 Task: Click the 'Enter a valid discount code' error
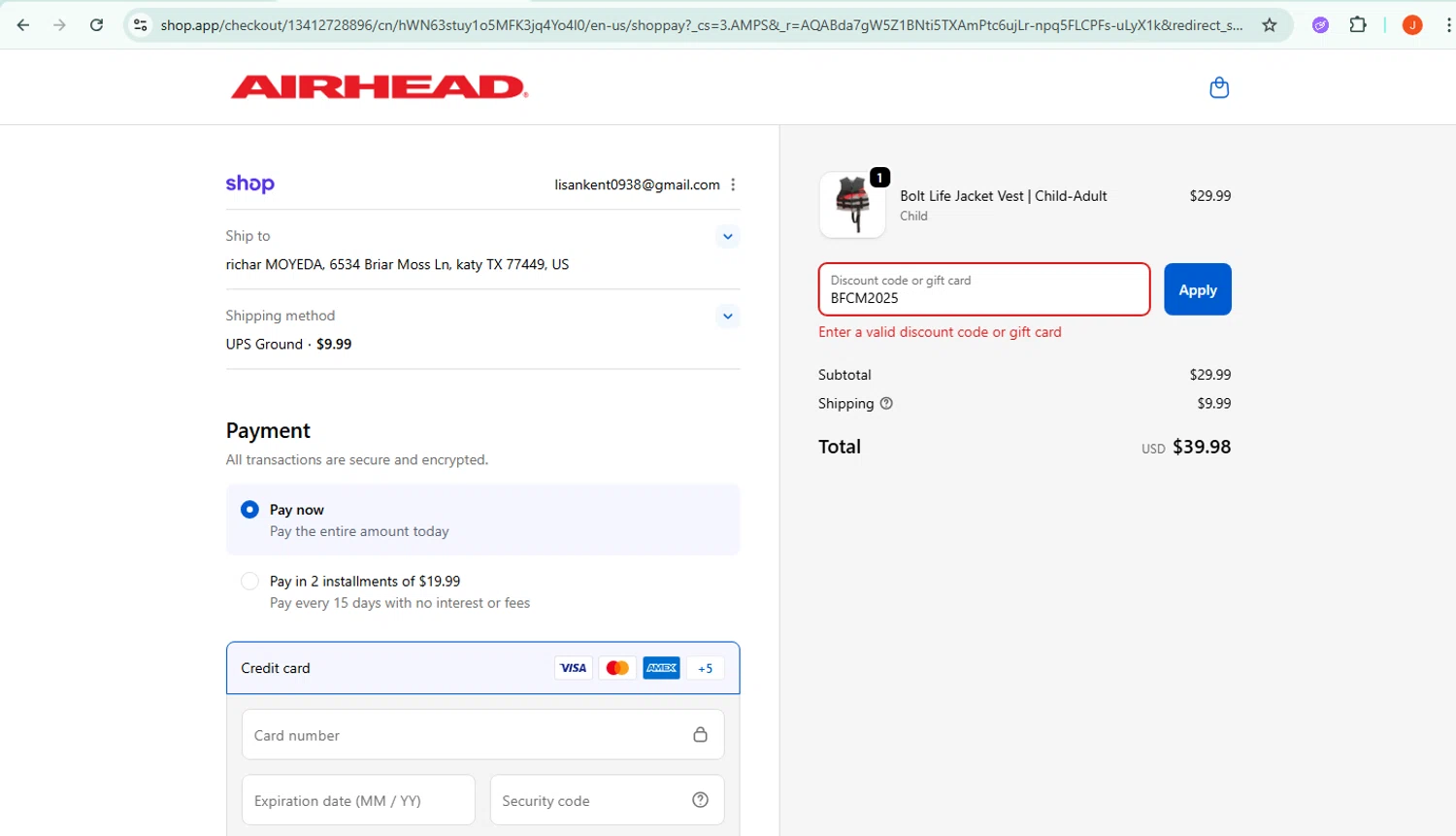coord(940,332)
